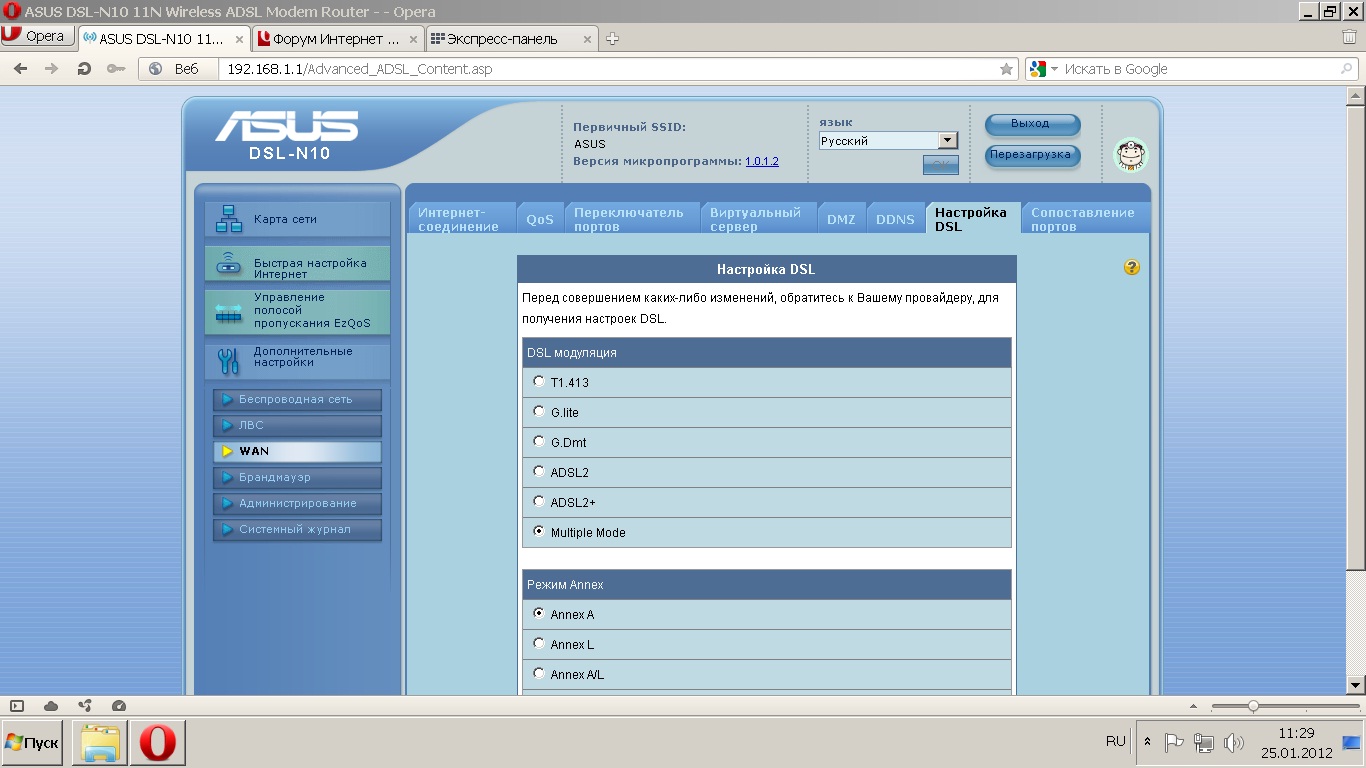Open Windows Explorer from the taskbar
1366x768 pixels.
click(x=101, y=743)
